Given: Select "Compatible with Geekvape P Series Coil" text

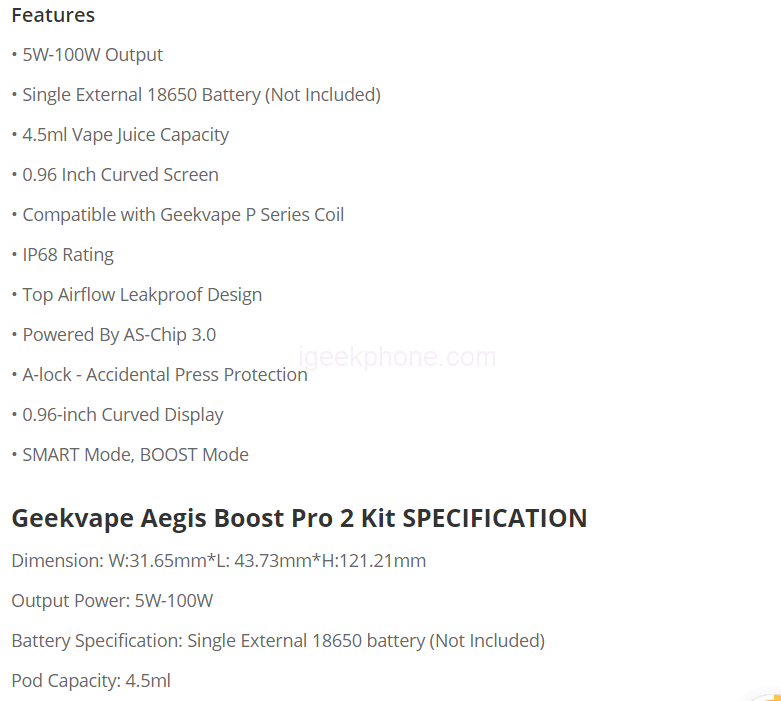Looking at the screenshot, I should pyautogui.click(x=183, y=215).
